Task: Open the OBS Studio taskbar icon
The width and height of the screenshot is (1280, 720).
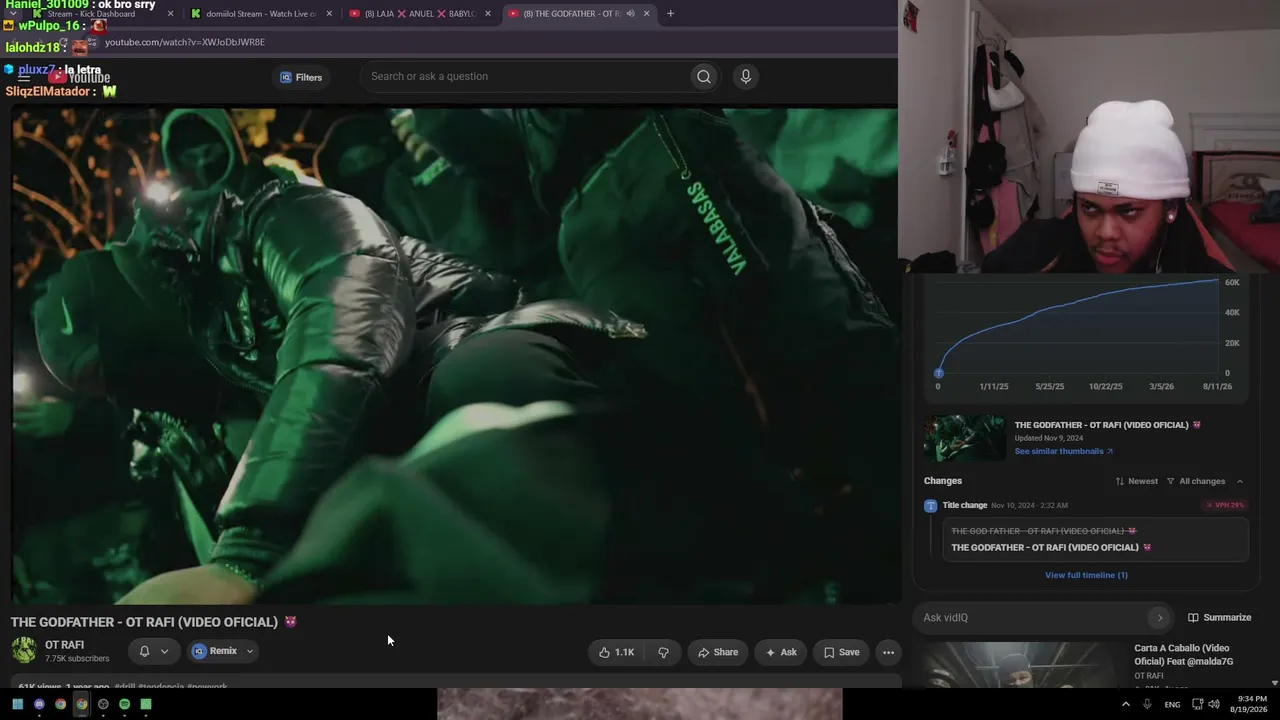Action: click(103, 704)
